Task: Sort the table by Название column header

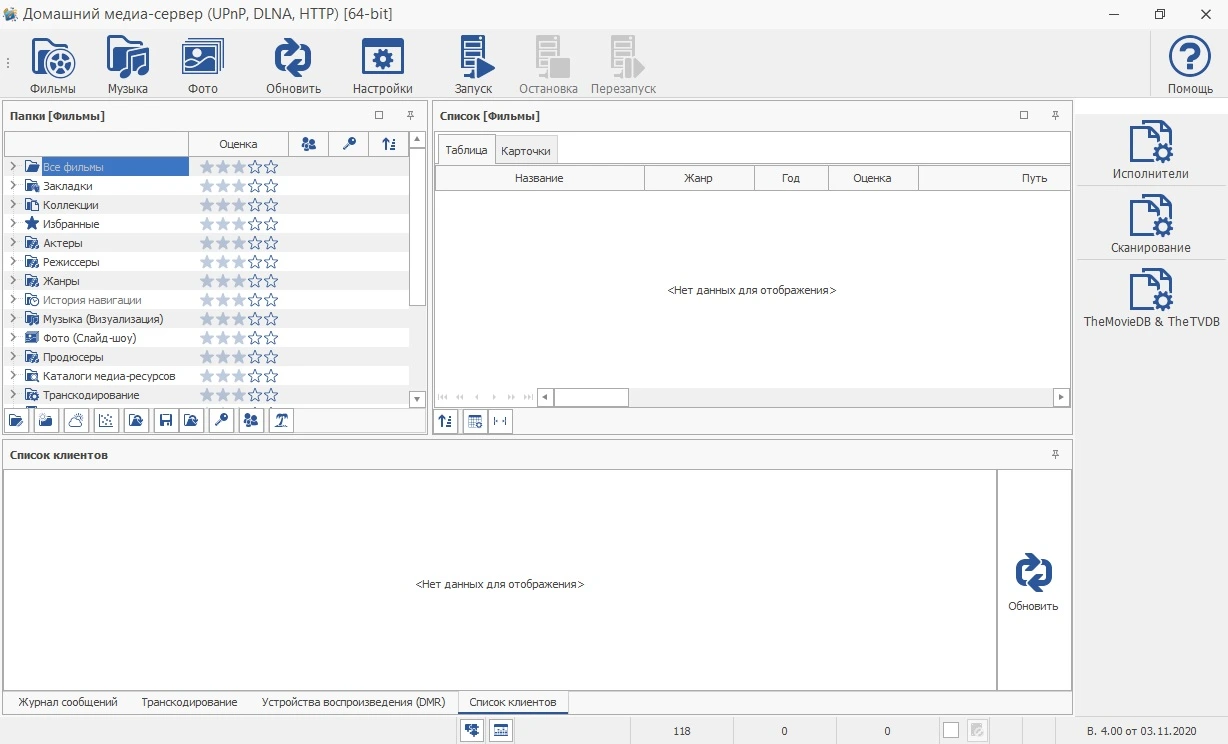Action: click(539, 178)
